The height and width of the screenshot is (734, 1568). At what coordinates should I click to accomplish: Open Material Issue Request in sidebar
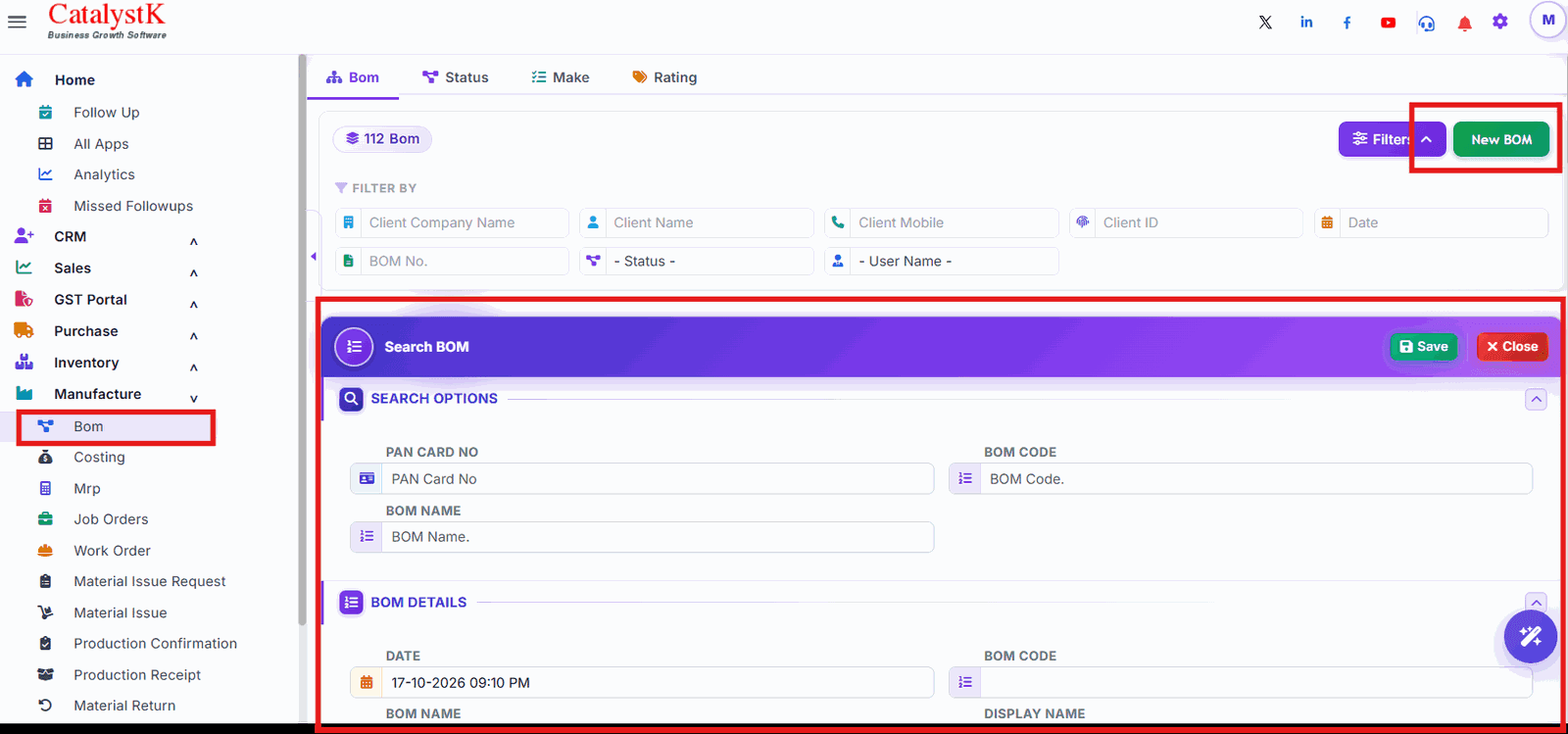click(149, 581)
